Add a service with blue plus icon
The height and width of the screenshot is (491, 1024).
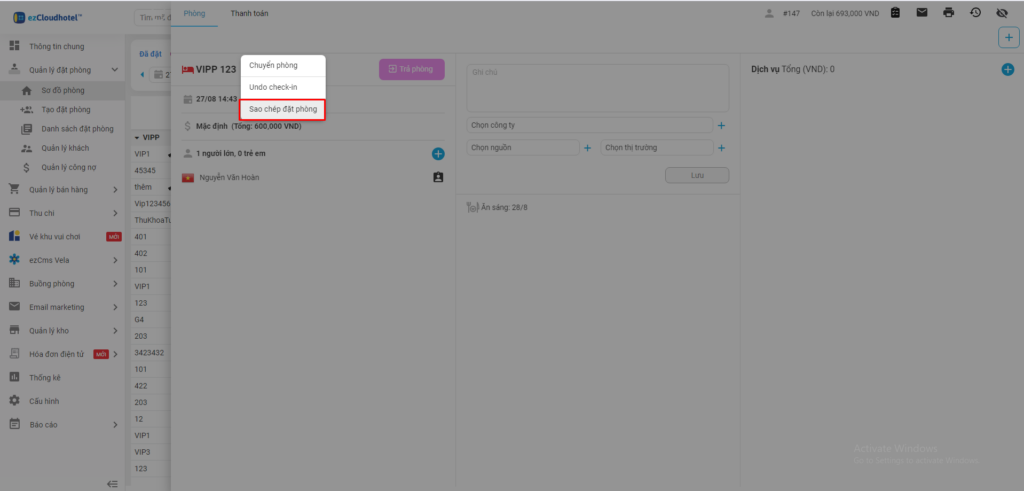[x=1008, y=69]
